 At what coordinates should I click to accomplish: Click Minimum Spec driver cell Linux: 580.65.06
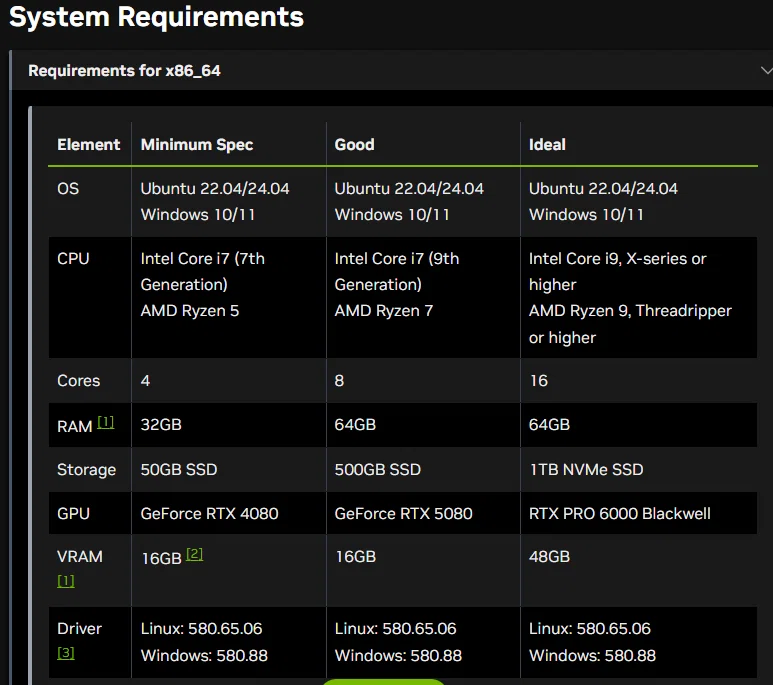click(x=229, y=642)
